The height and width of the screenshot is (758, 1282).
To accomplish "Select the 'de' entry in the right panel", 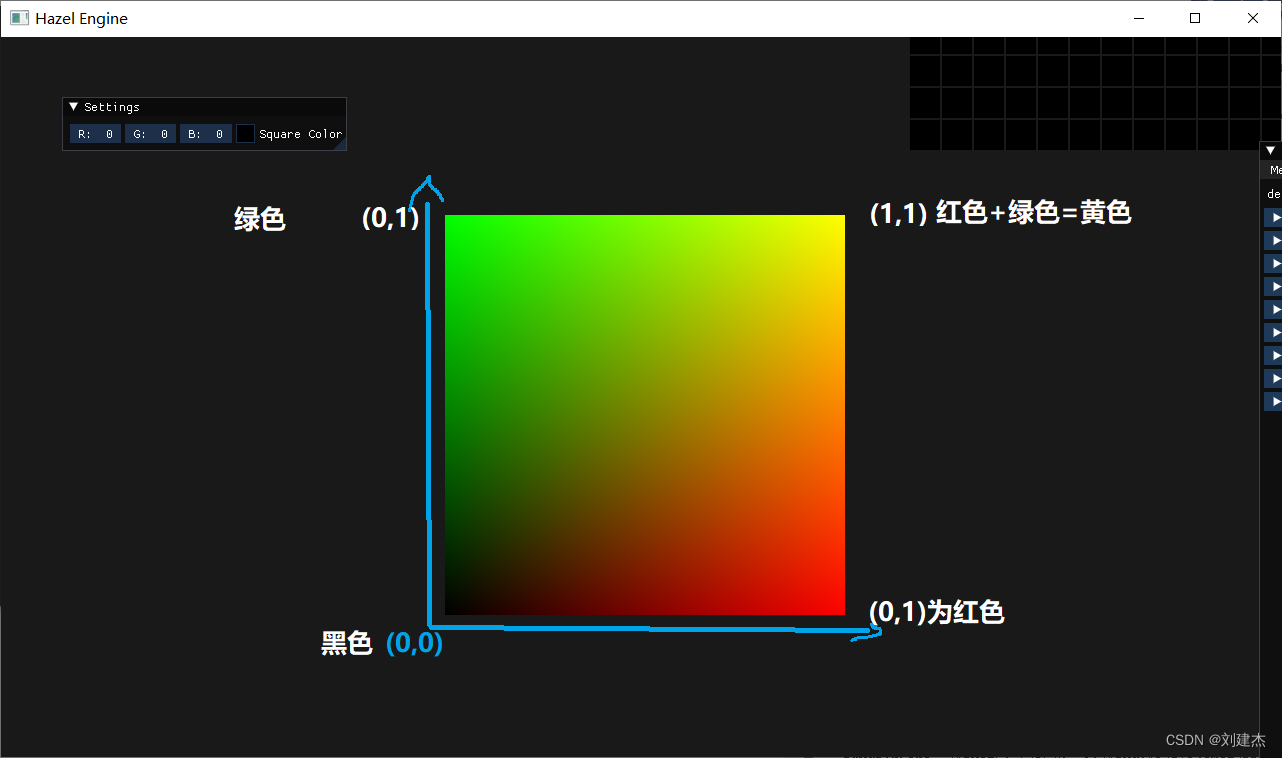I will (1272, 193).
